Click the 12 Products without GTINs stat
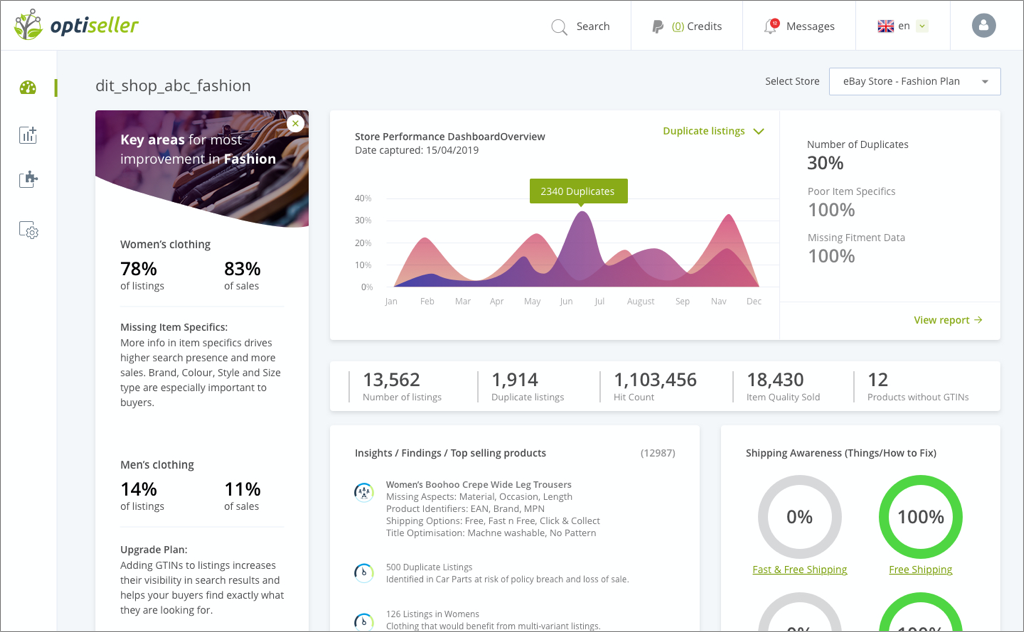 click(918, 387)
